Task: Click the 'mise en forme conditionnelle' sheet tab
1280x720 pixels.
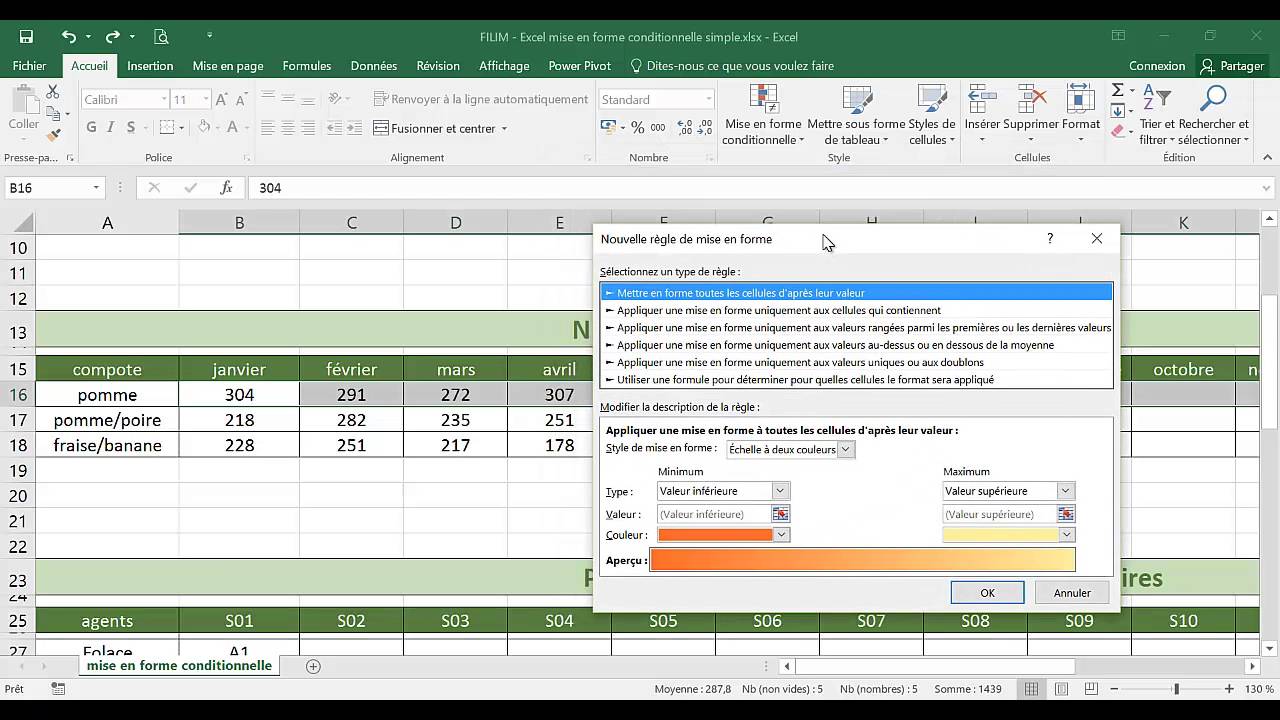Action: 179,666
